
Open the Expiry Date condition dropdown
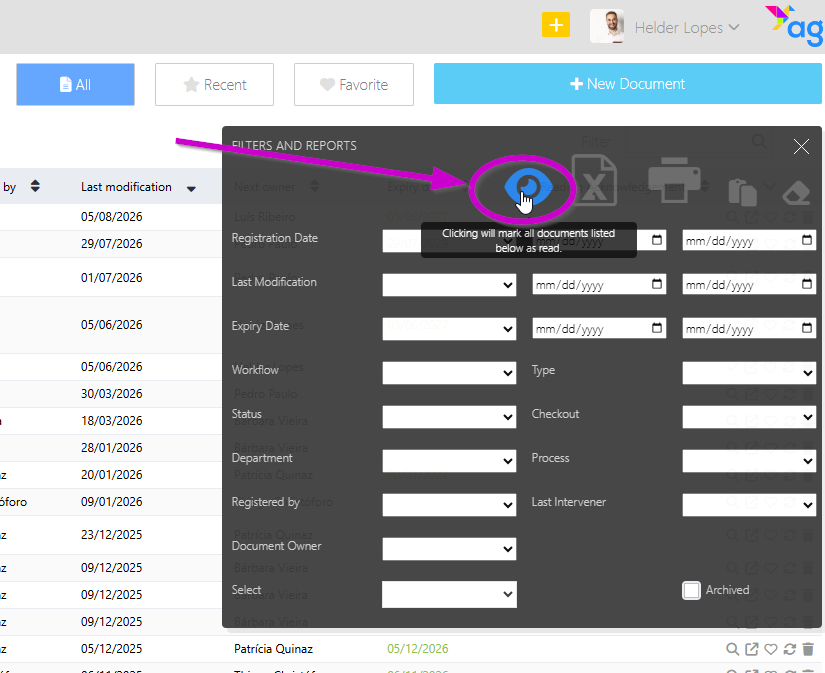[x=449, y=329]
